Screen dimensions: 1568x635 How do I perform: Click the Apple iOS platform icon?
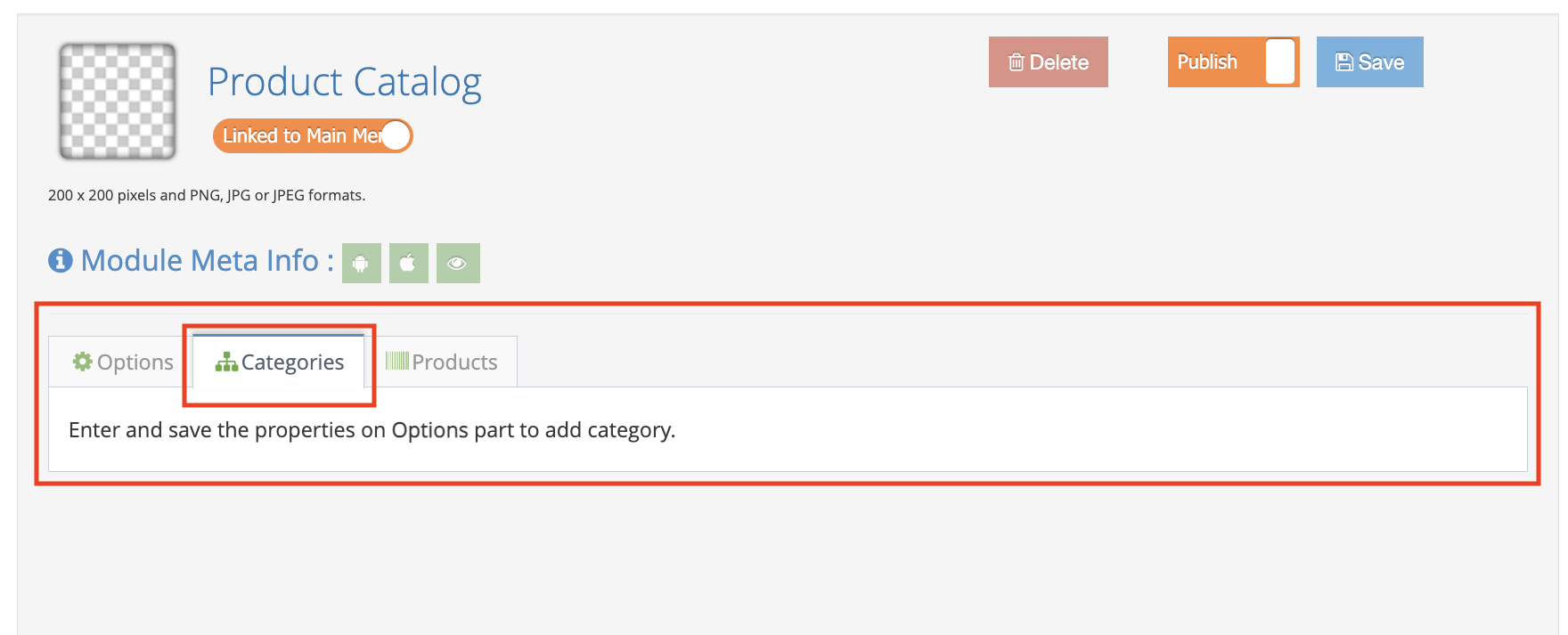(x=408, y=263)
